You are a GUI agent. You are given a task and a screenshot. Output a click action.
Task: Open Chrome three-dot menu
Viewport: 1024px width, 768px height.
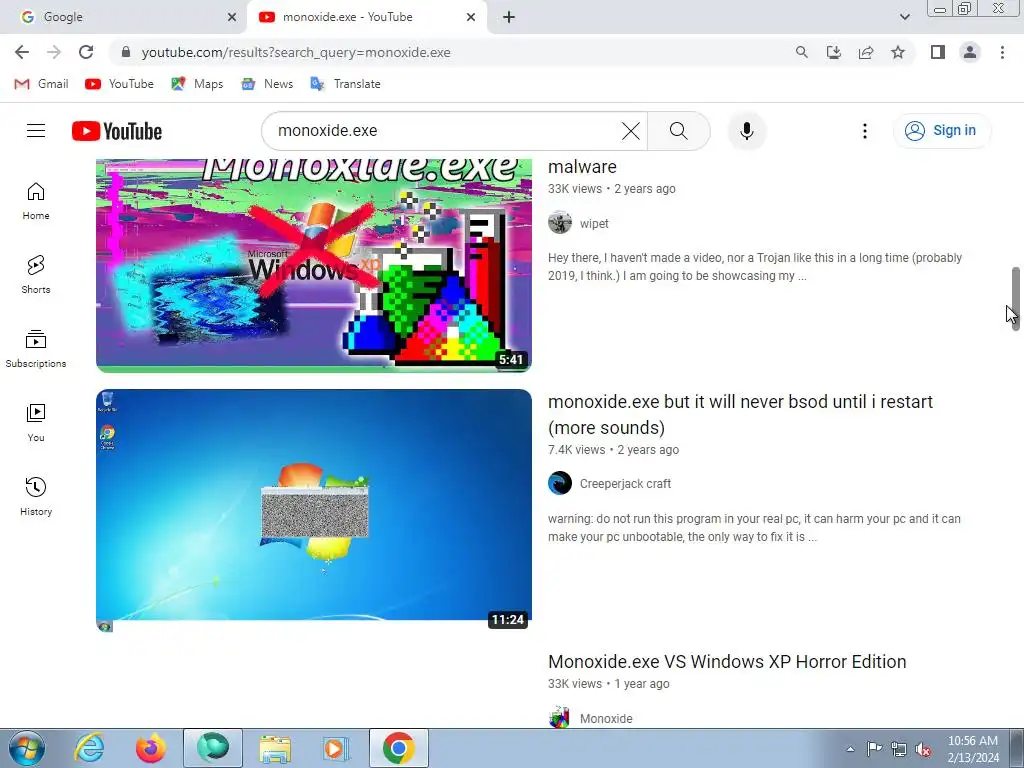point(1002,52)
